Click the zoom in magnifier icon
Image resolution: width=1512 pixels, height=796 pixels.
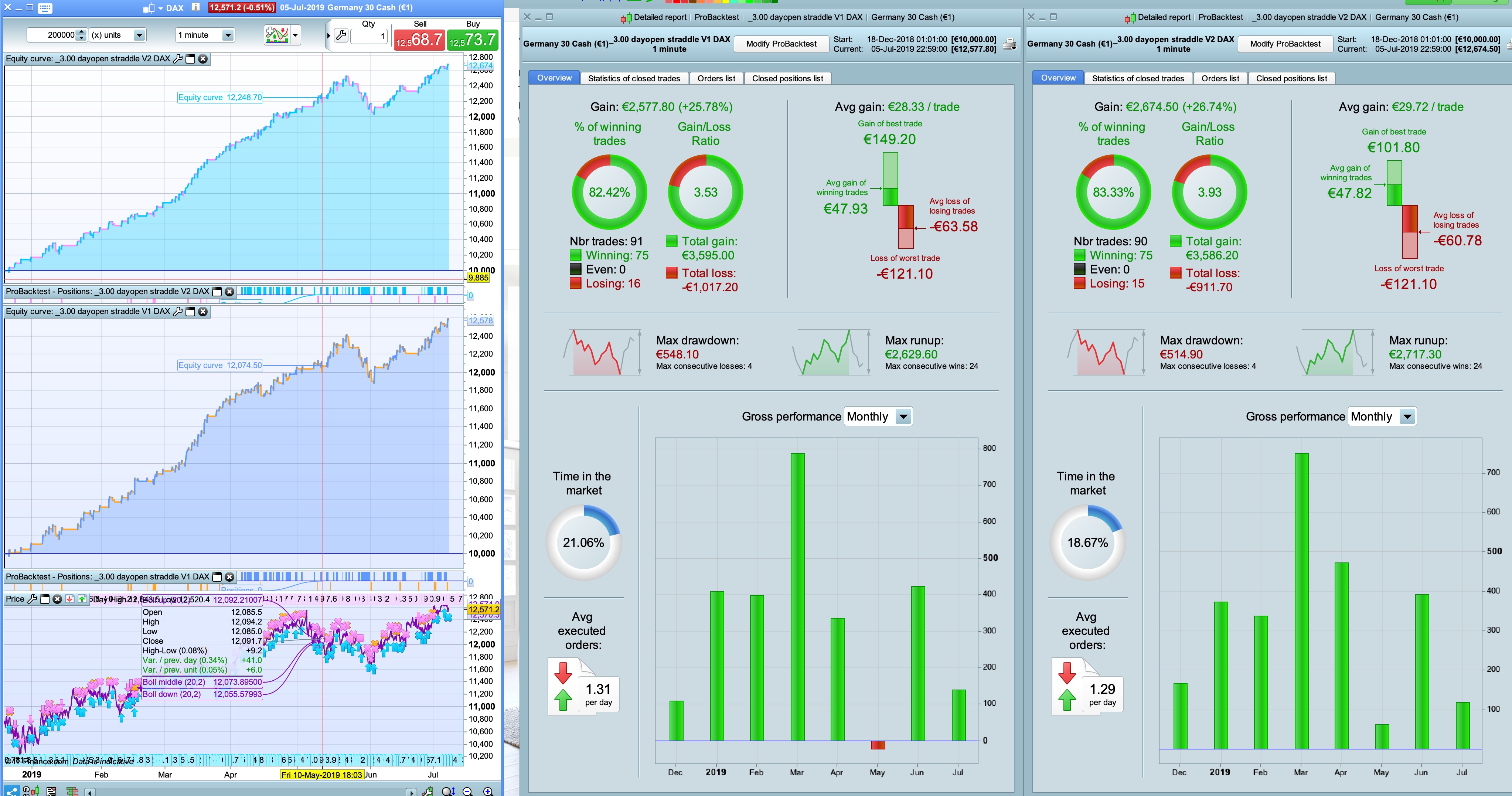(488, 791)
